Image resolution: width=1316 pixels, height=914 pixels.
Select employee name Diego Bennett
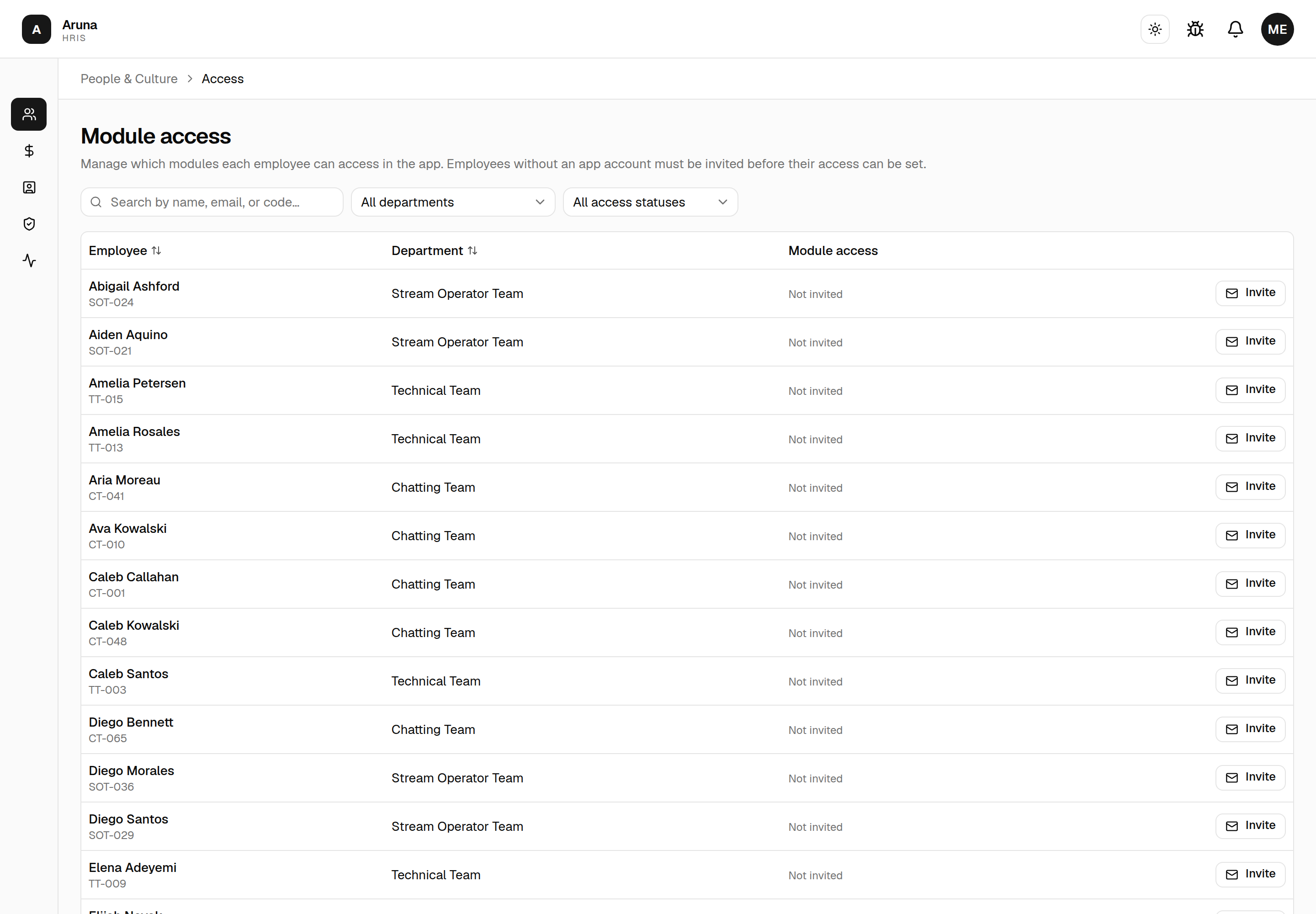pyautogui.click(x=131, y=722)
